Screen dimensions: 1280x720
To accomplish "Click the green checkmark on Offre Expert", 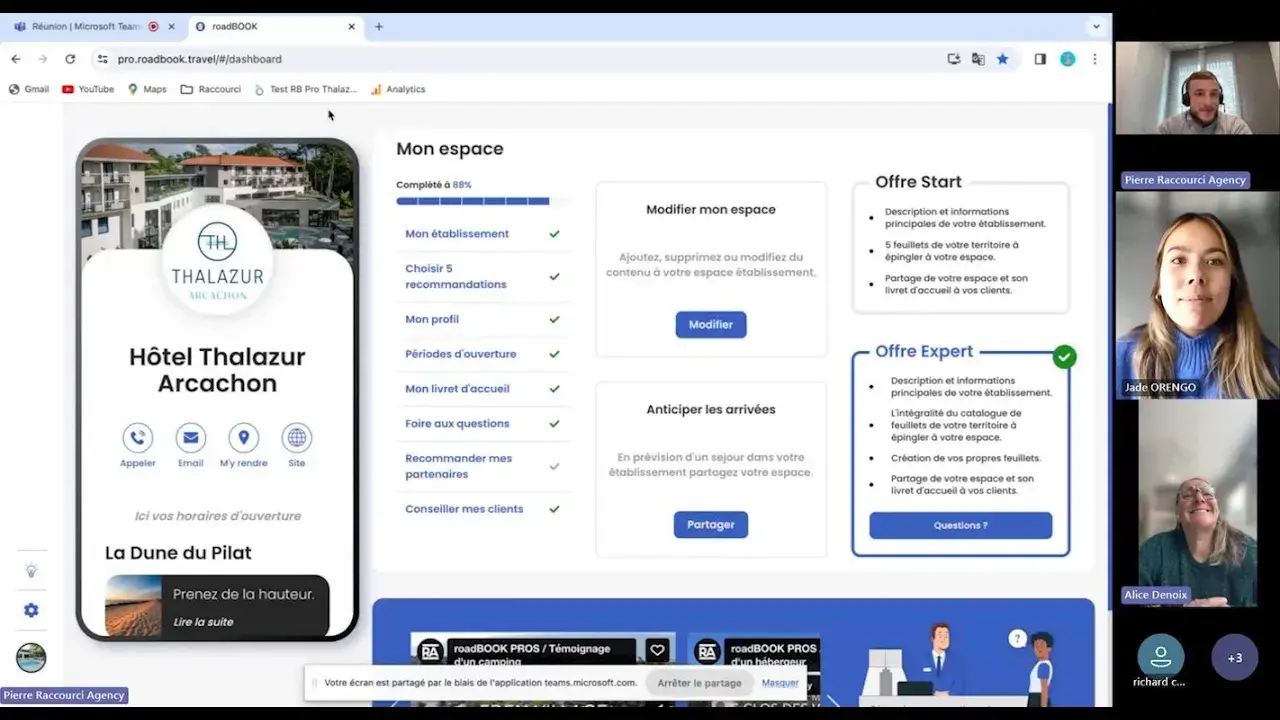I will pyautogui.click(x=1064, y=356).
